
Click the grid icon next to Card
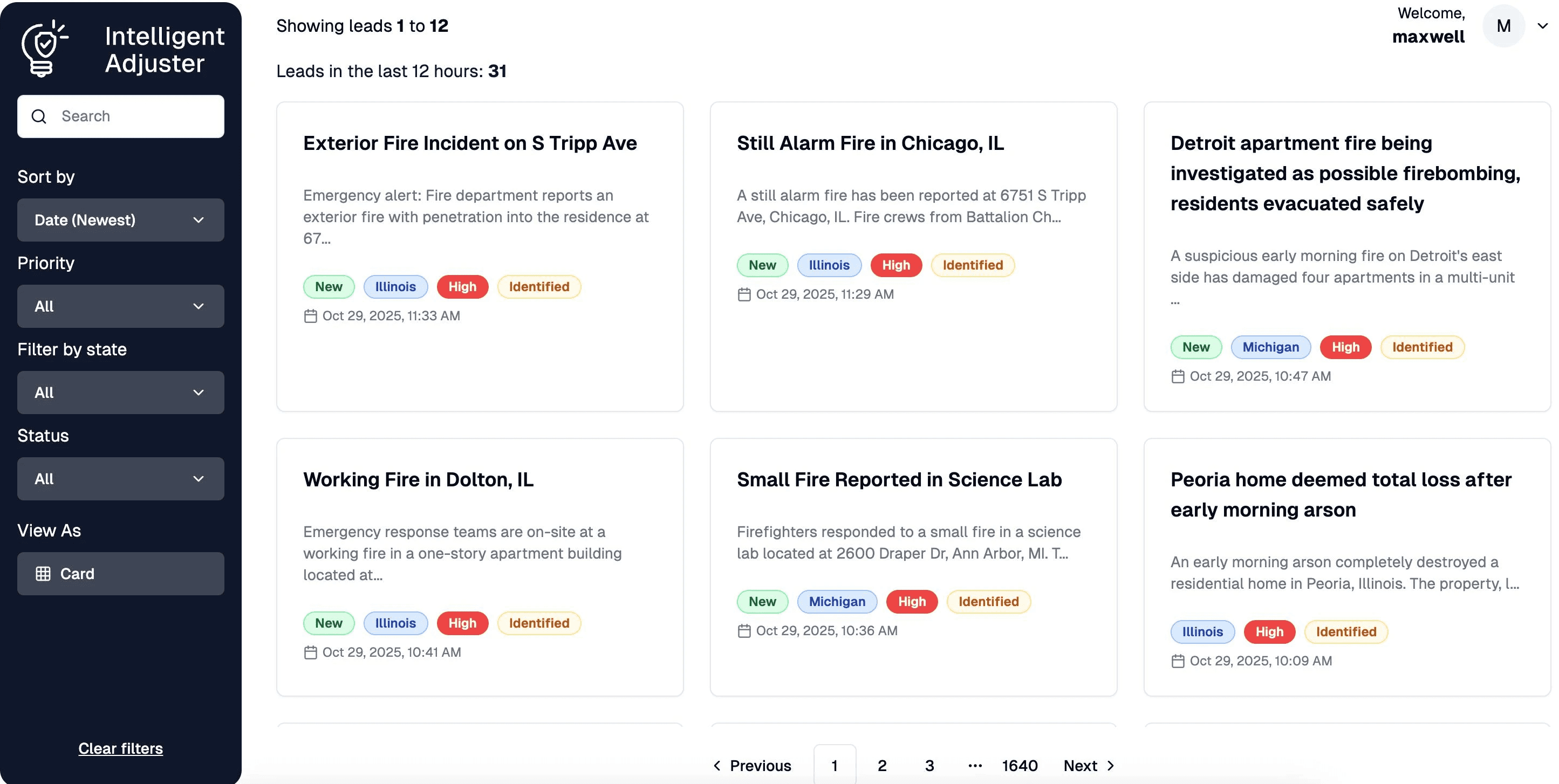(x=43, y=574)
